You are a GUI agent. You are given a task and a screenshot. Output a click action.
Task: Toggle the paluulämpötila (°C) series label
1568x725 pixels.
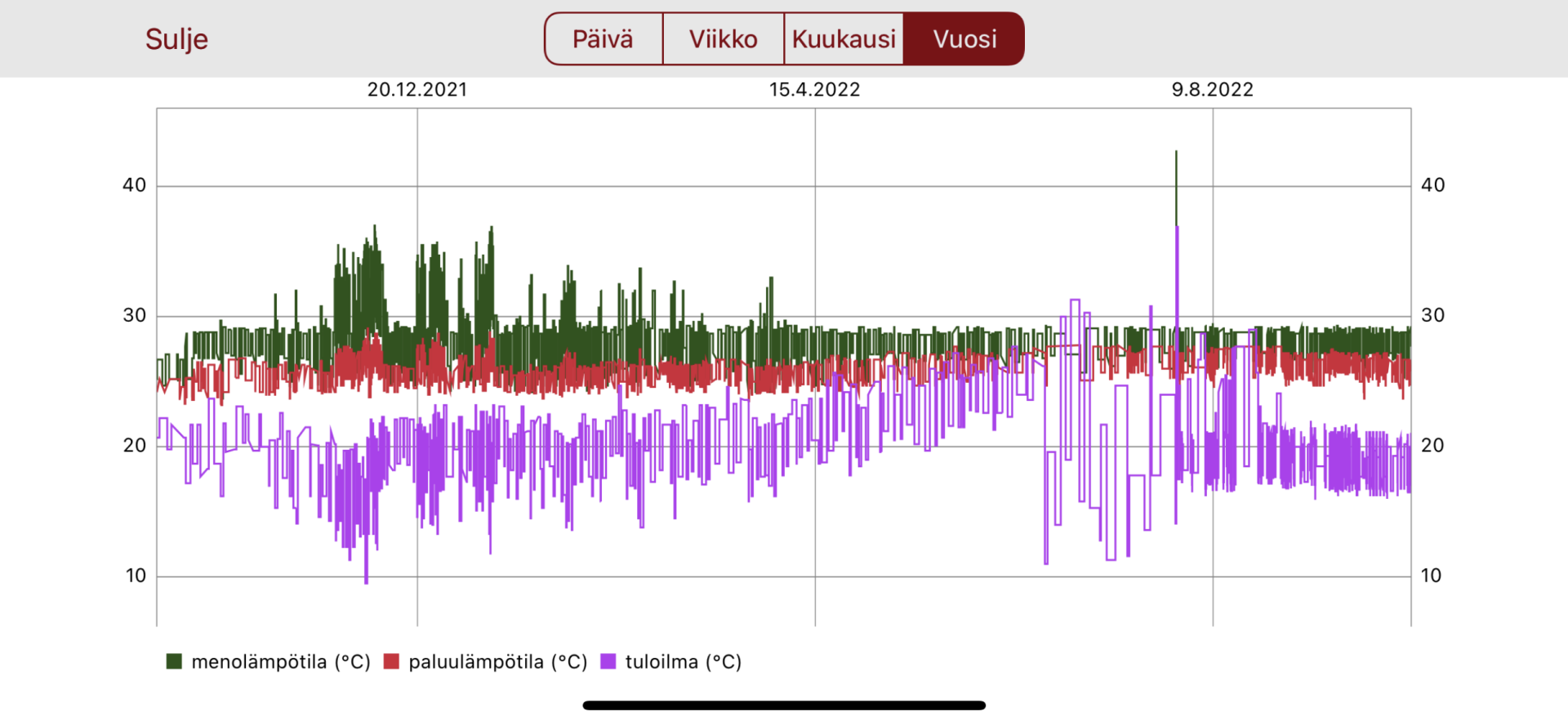498,661
